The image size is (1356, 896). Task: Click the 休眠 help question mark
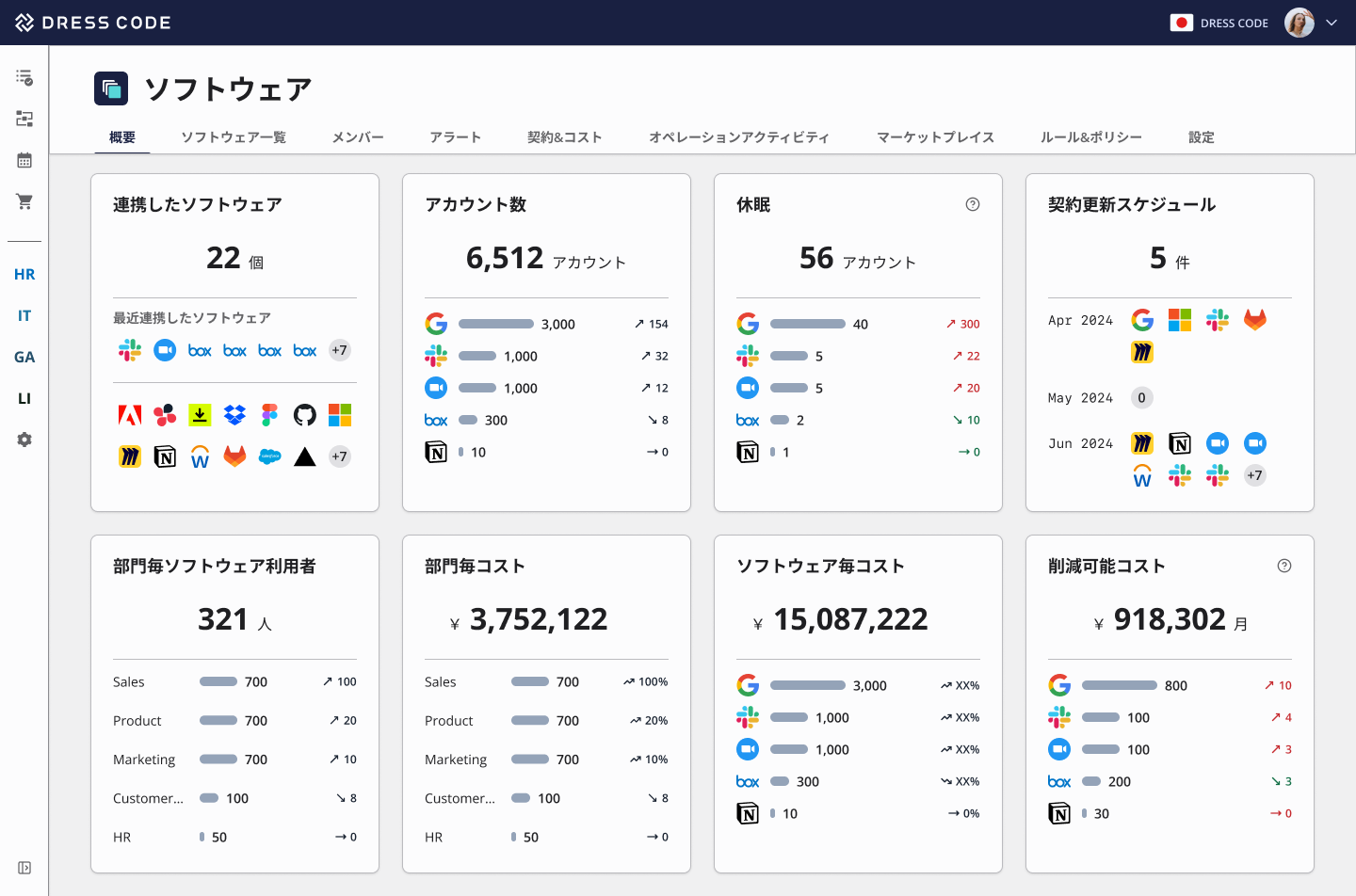pyautogui.click(x=973, y=203)
